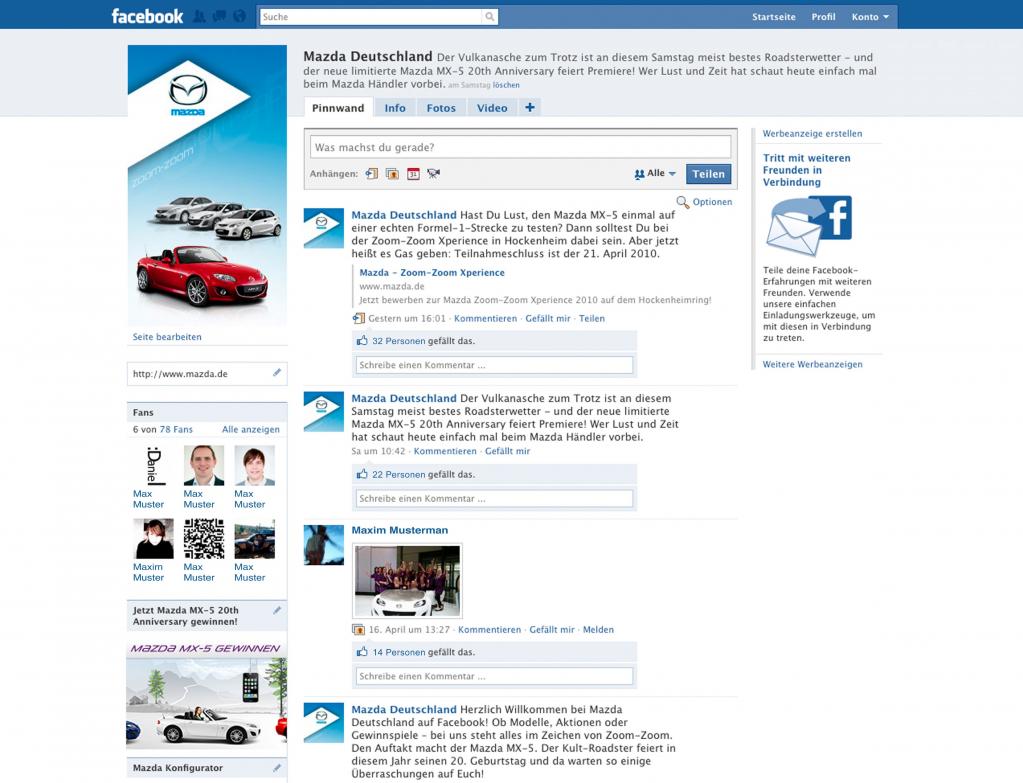
Task: Open Mazda - Zoom-Zoom Xperience link
Action: (x=432, y=273)
